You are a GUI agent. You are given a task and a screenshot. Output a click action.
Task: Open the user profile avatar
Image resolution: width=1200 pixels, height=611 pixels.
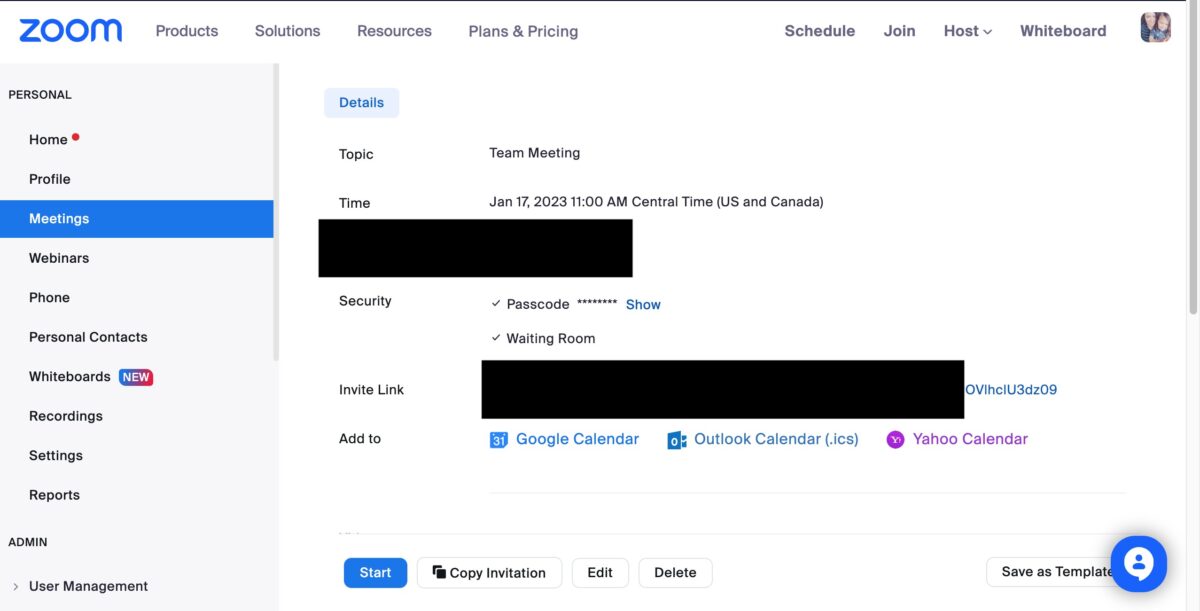coord(1155,27)
